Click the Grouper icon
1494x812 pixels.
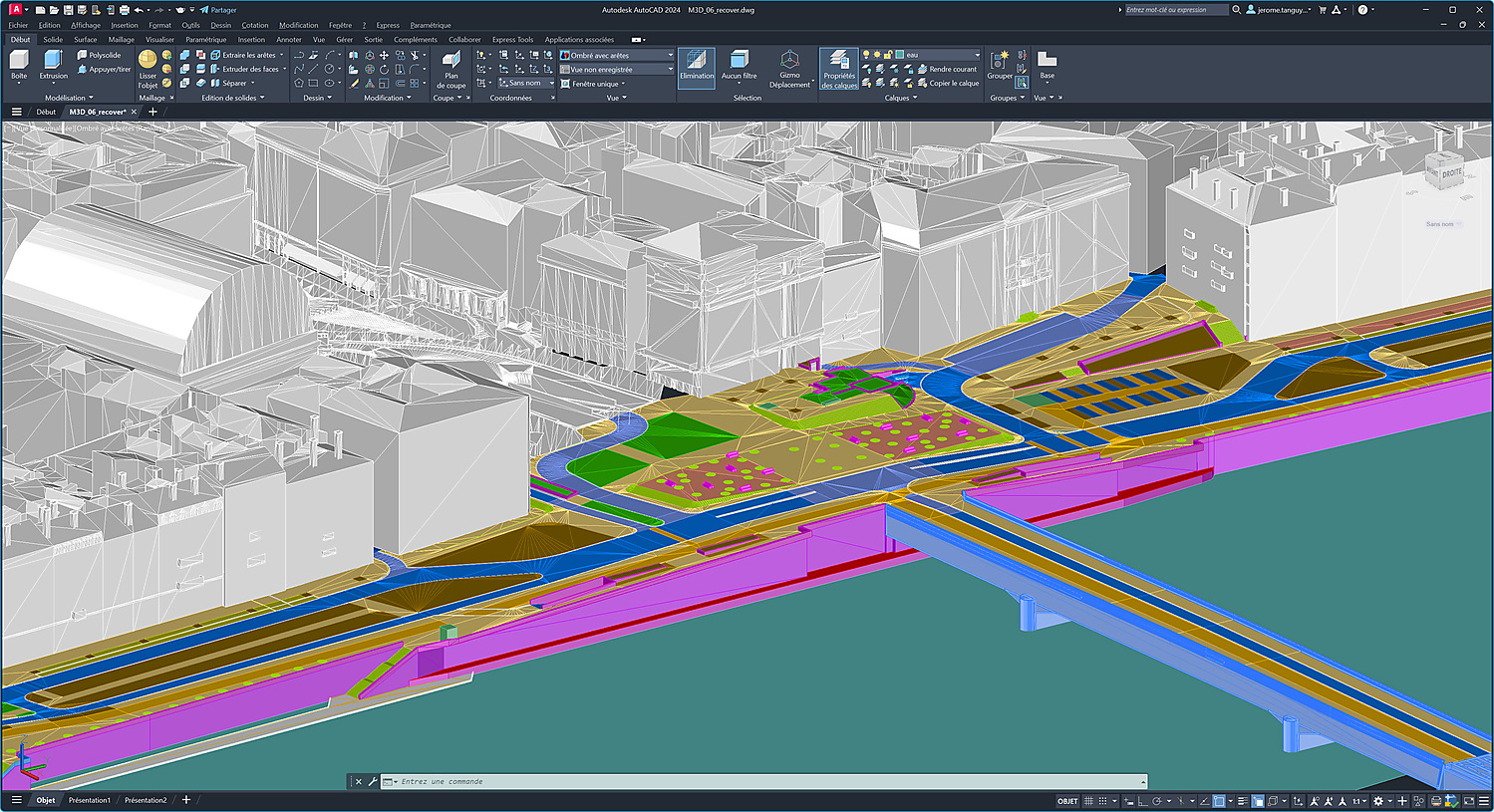(x=1000, y=62)
